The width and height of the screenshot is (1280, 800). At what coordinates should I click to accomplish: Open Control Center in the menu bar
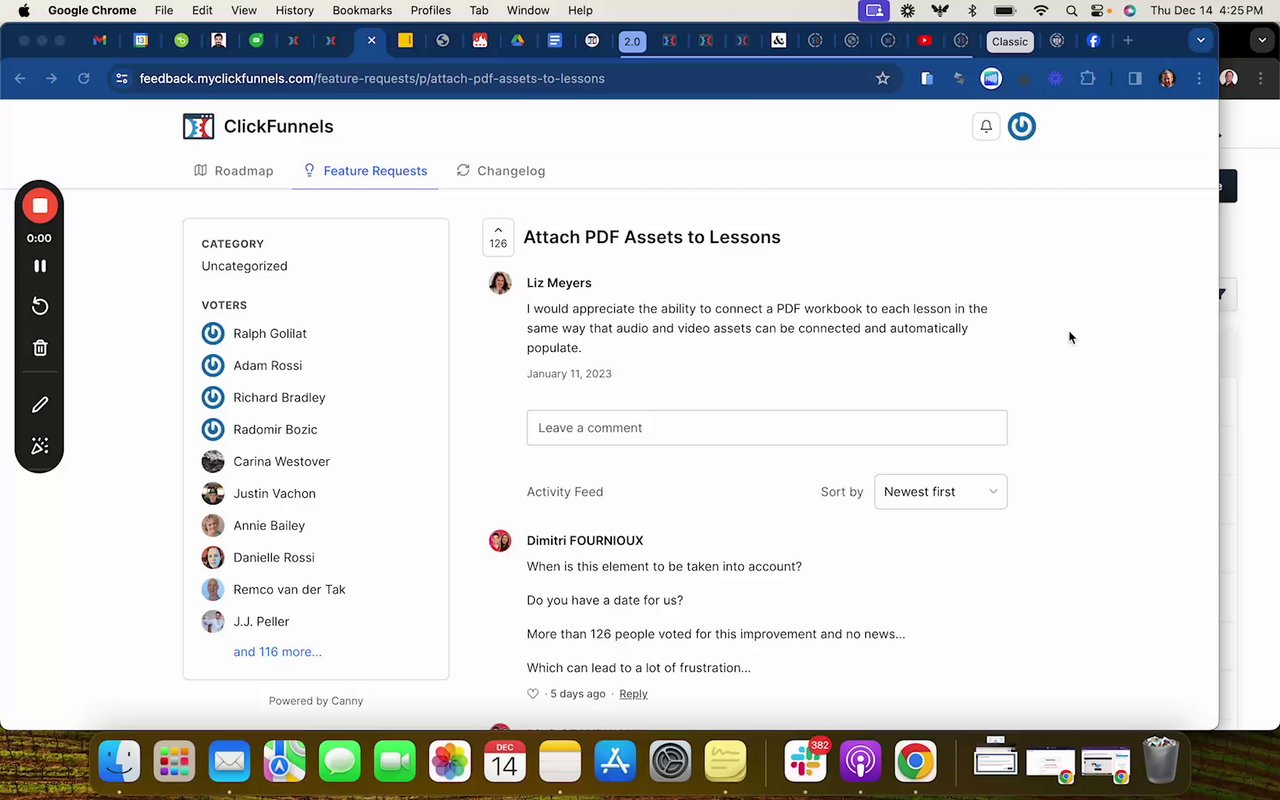tap(1100, 10)
